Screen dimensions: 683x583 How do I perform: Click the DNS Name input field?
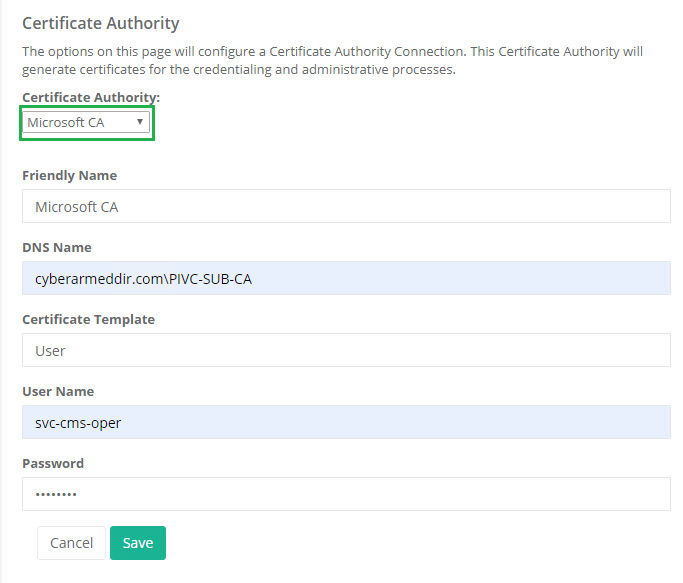[x=346, y=278]
